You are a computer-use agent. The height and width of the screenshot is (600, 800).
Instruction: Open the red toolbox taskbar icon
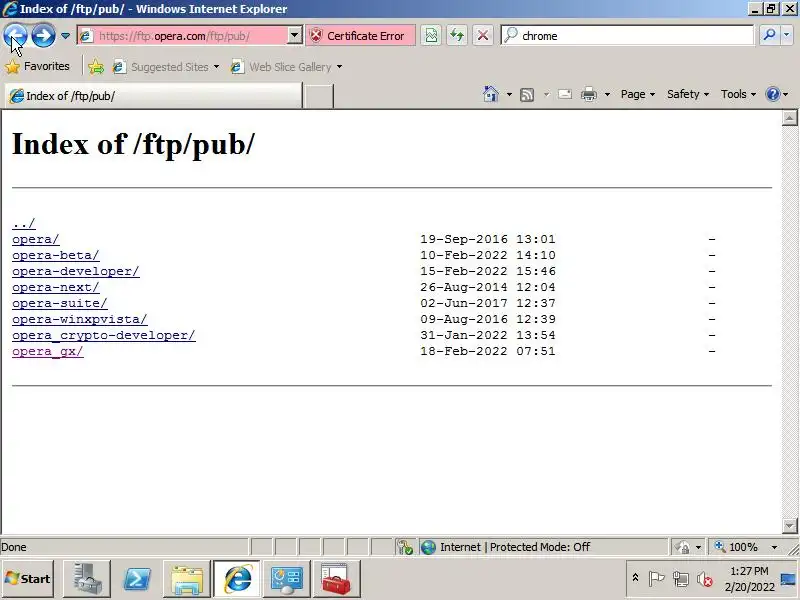coord(337,579)
